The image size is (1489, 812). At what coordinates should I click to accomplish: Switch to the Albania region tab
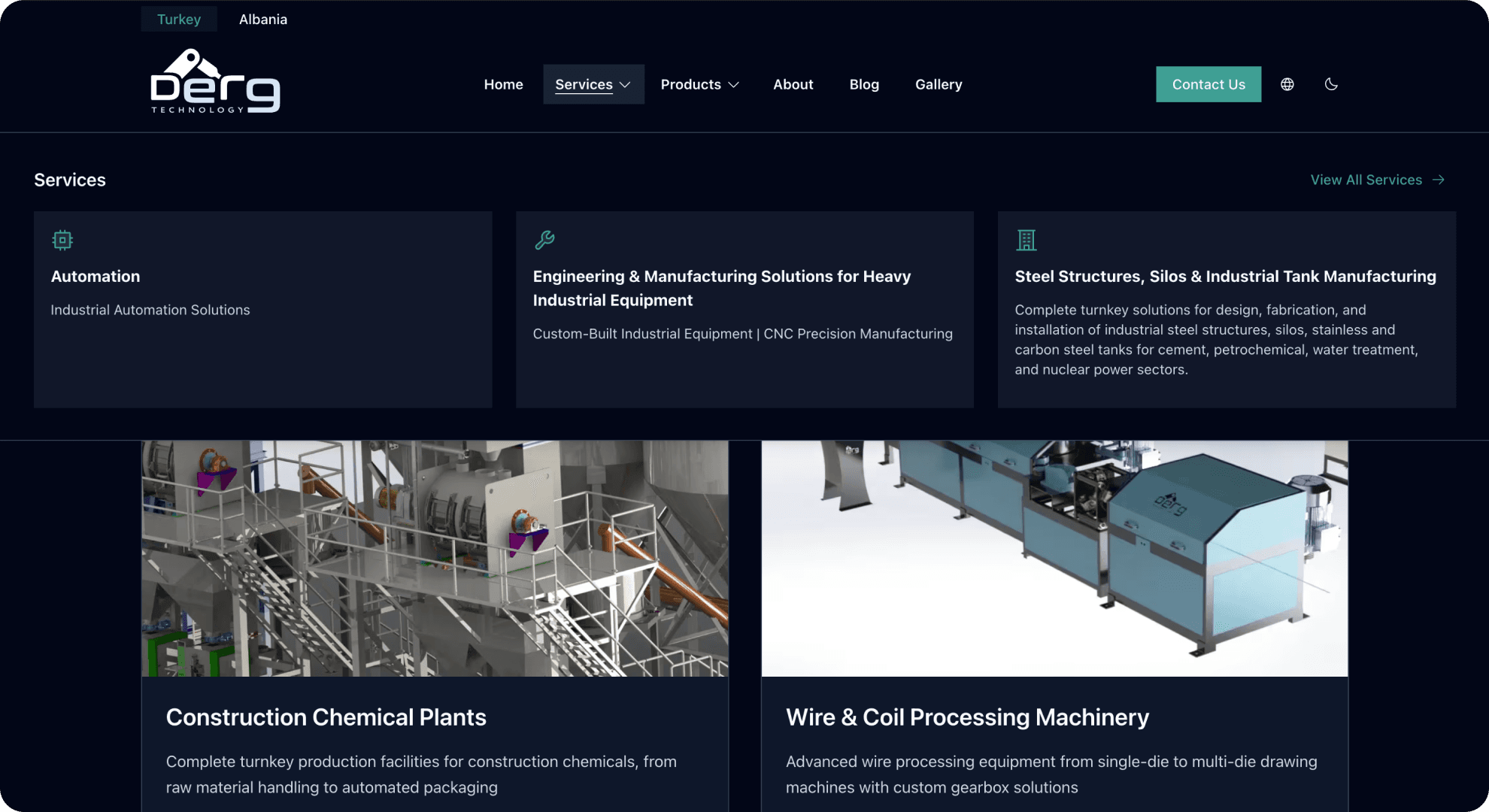pos(263,19)
